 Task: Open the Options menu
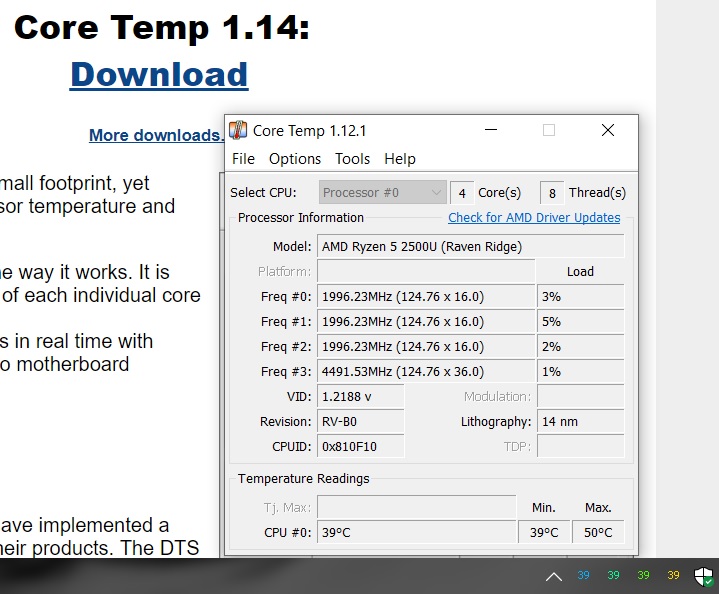click(295, 159)
